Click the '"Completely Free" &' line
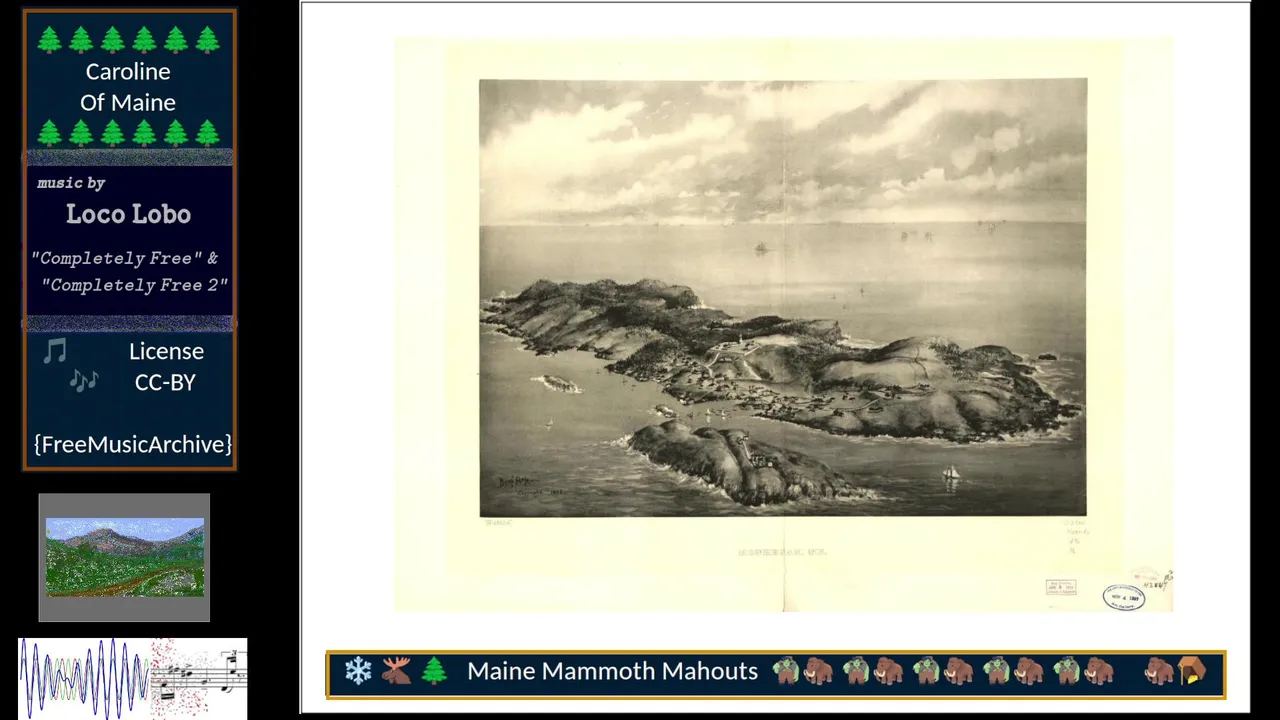 tap(125, 258)
